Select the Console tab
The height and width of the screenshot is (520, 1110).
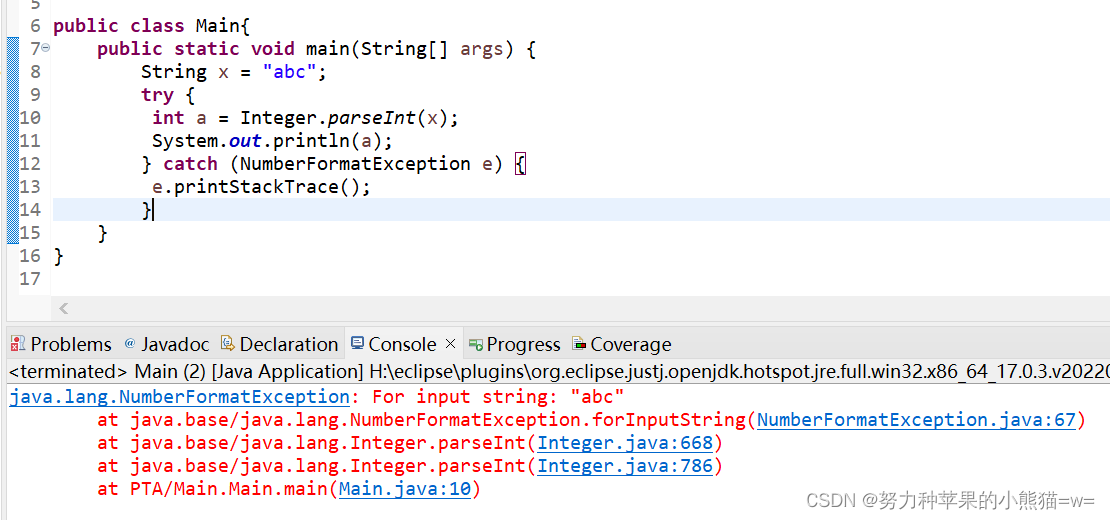[x=402, y=345]
